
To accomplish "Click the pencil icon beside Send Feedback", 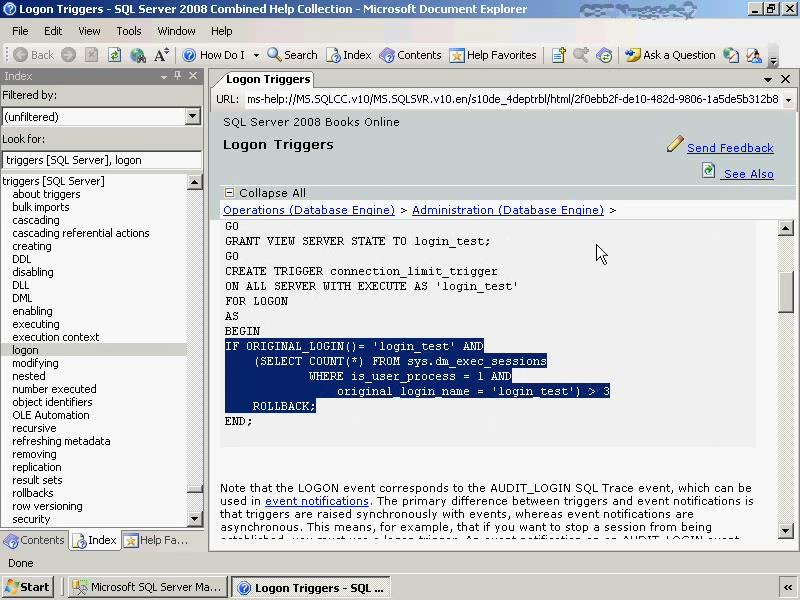I will (675, 143).
